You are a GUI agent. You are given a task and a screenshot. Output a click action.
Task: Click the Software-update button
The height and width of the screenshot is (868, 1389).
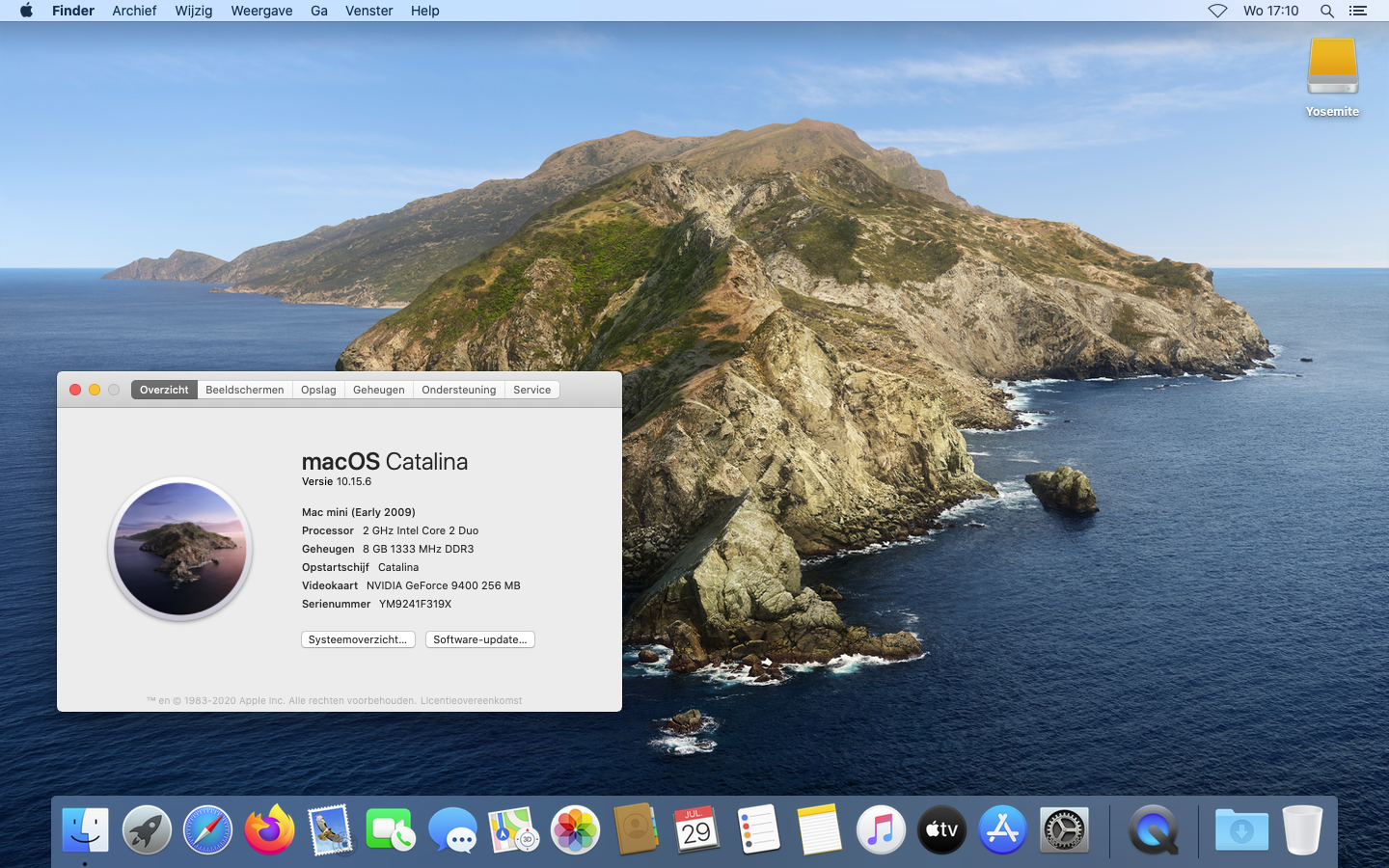[x=479, y=639]
